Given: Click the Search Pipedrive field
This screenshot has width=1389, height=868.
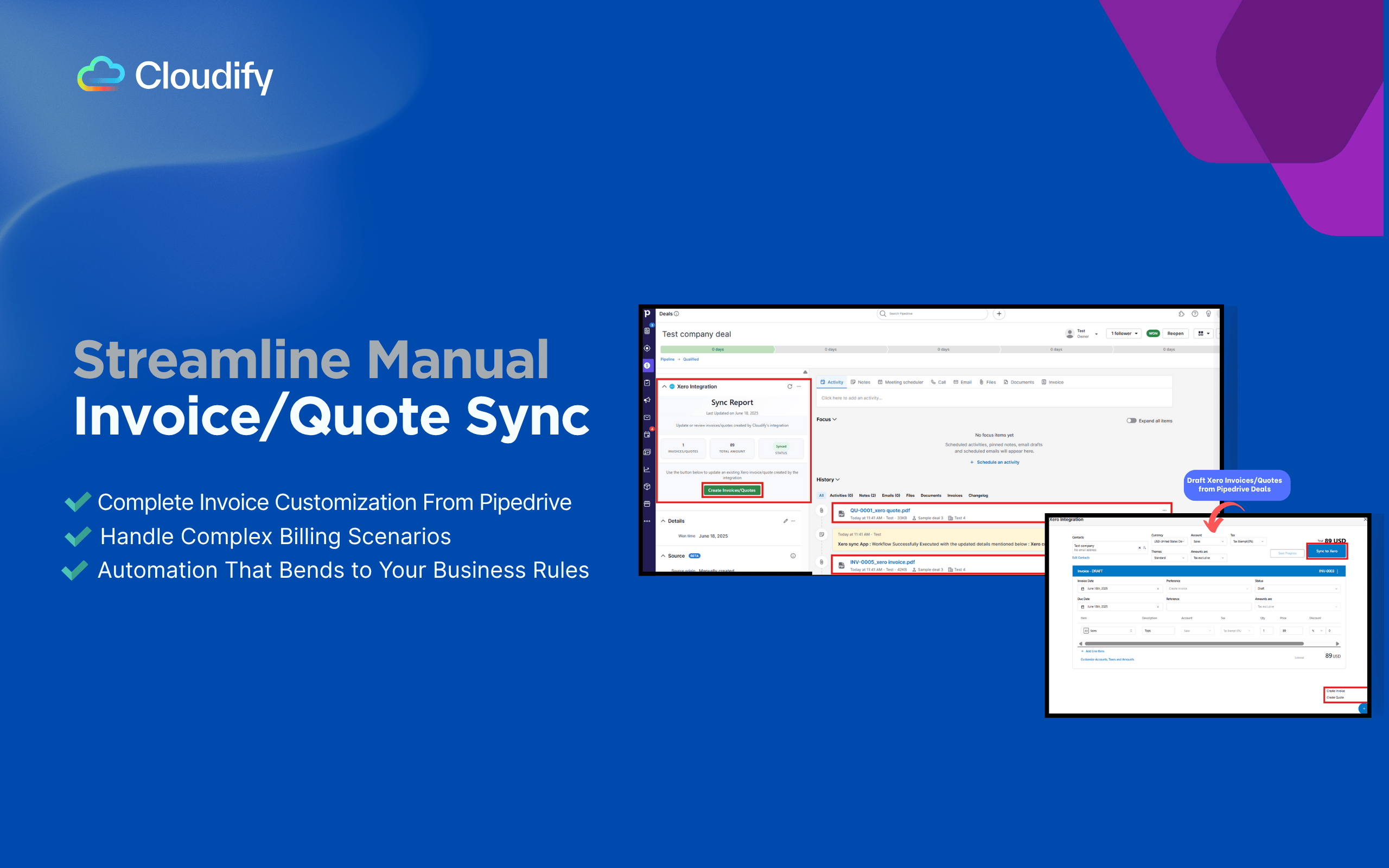Looking at the screenshot, I should tap(933, 314).
